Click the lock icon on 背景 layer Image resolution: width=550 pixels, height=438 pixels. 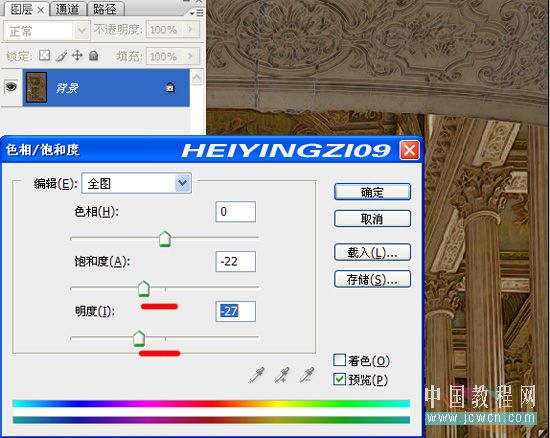point(170,87)
